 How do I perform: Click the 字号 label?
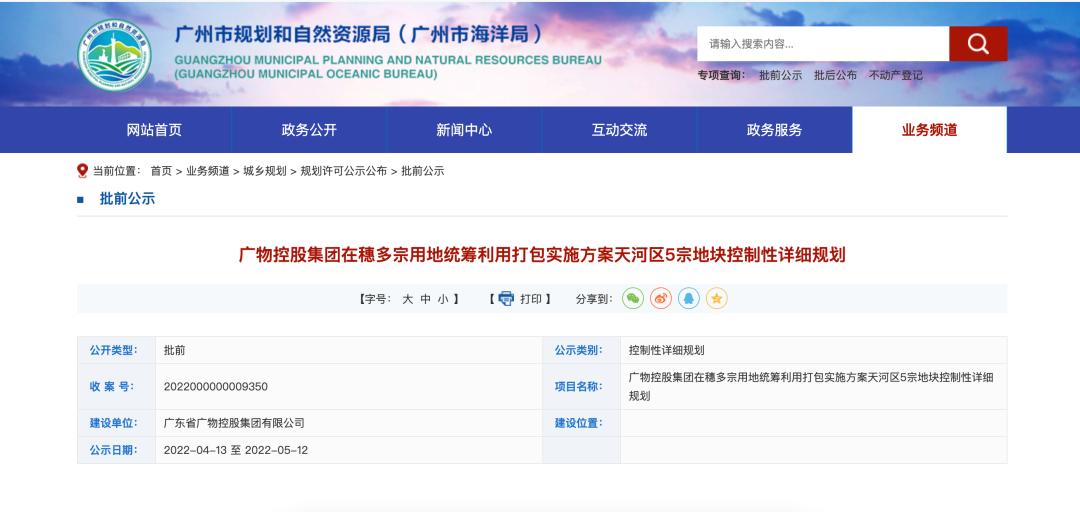(x=375, y=299)
